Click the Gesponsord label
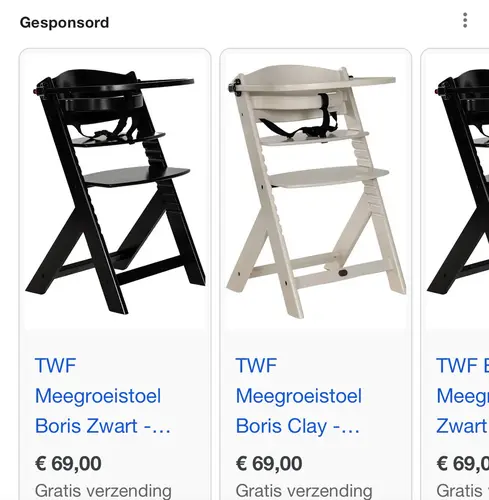489x500 pixels. click(x=64, y=23)
